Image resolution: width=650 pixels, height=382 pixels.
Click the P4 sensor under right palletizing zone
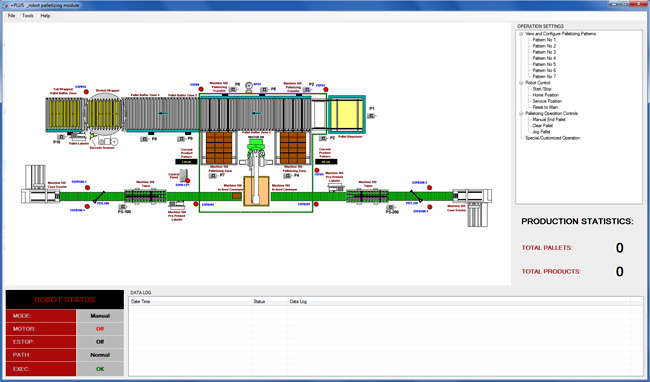tap(287, 176)
